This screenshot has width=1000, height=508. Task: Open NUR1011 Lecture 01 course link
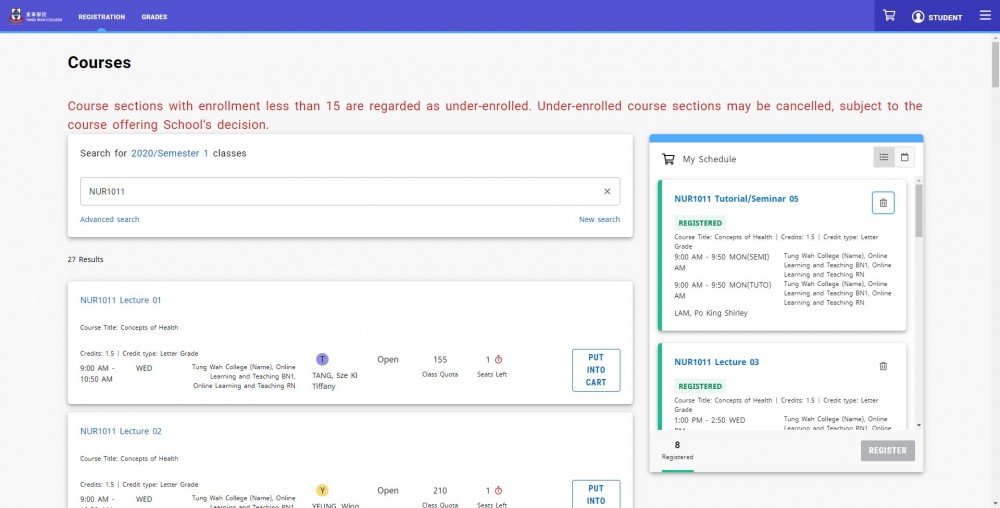(x=121, y=300)
